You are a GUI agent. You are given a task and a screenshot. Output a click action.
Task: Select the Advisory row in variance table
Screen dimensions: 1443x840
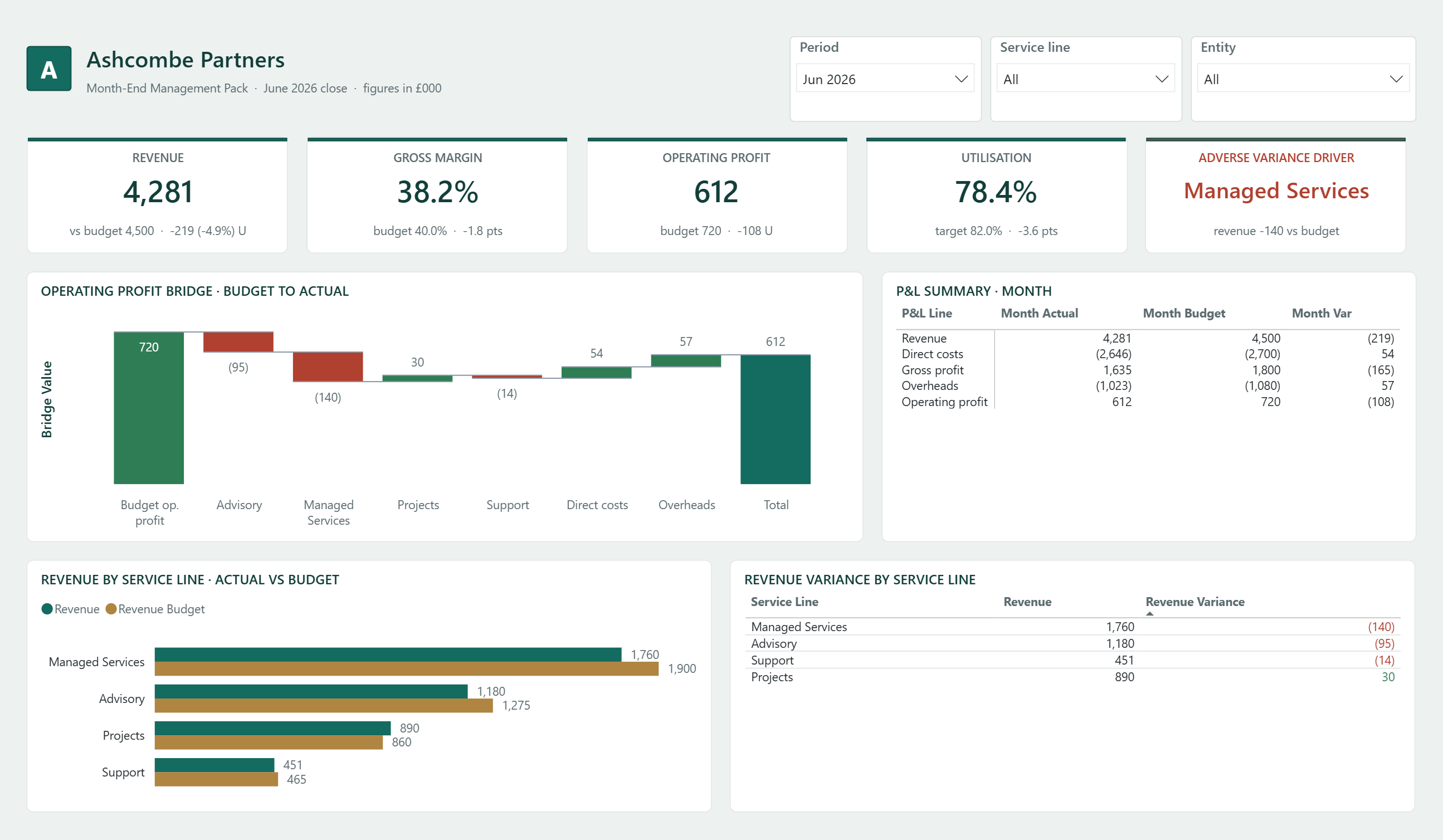(1072, 643)
